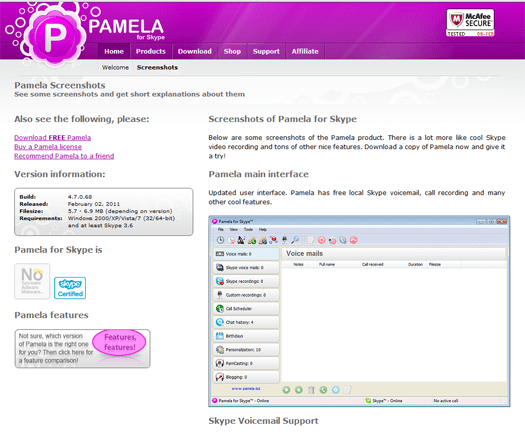Switch to the Welcome sub-tab

tap(116, 67)
